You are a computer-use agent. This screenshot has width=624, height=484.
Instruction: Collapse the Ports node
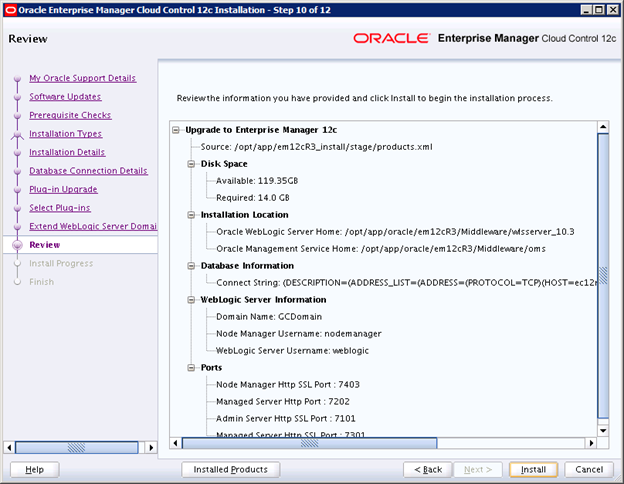[191, 368]
